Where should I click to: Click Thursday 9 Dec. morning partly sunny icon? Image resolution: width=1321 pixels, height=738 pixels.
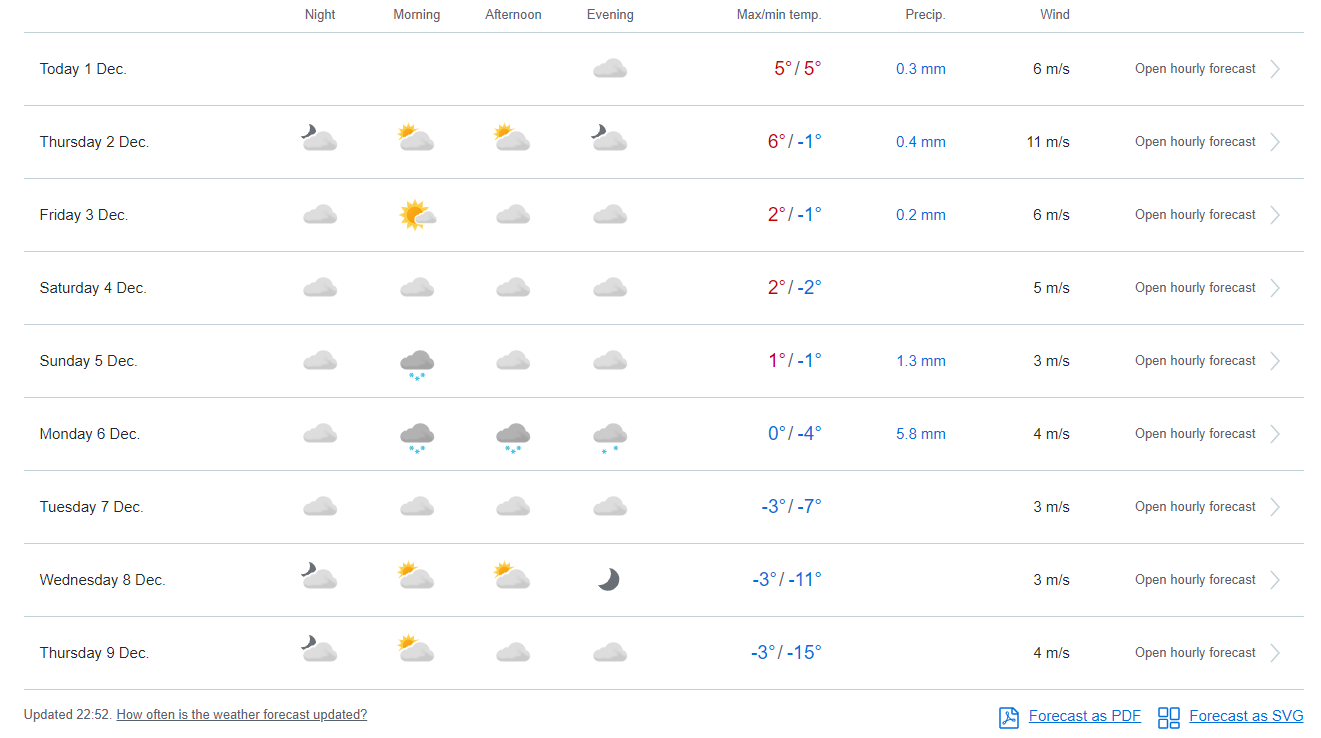416,650
